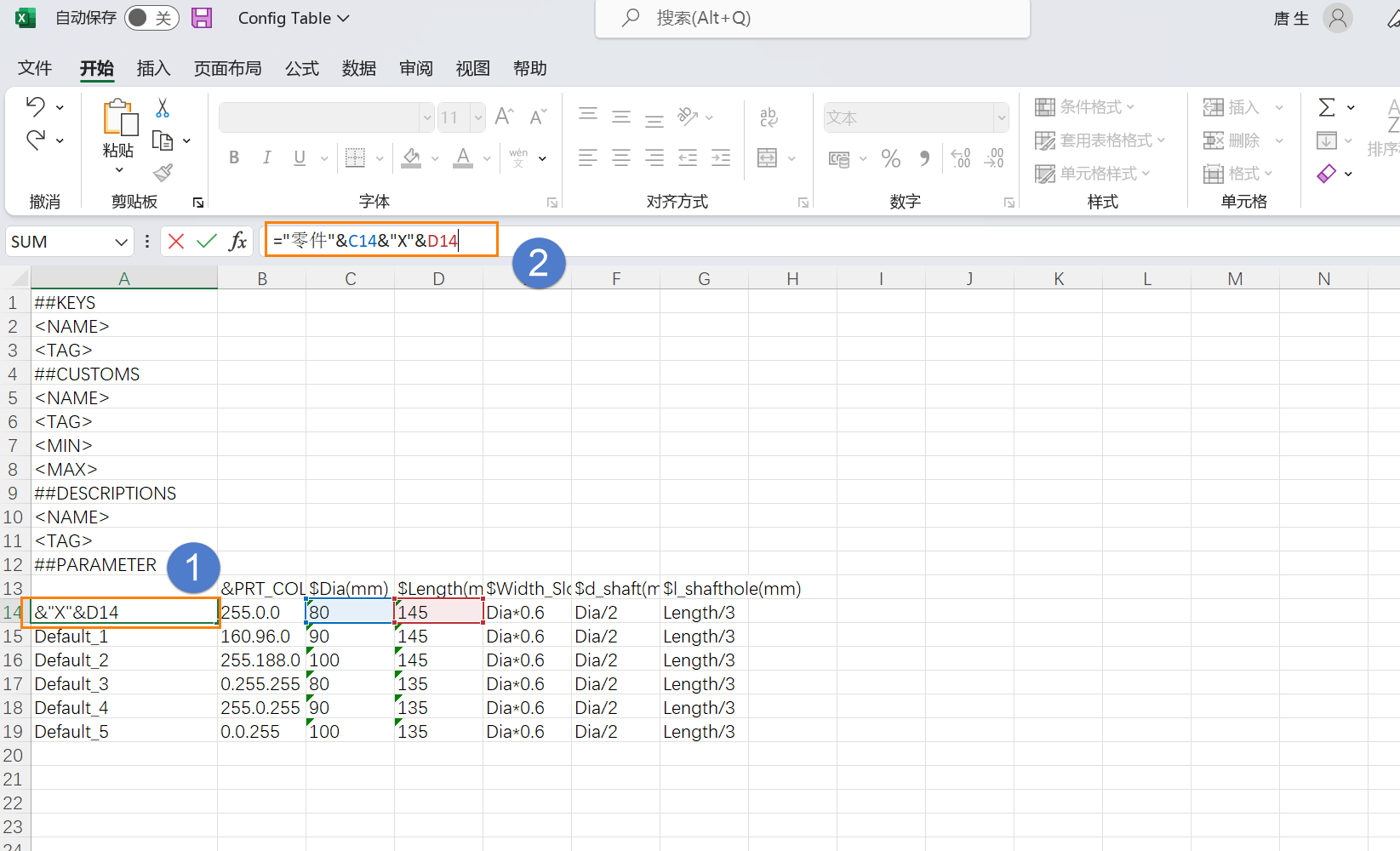Screen dimensions: 1400x851
Task: Open 套用表格格式 dropdown
Action: click(1100, 140)
